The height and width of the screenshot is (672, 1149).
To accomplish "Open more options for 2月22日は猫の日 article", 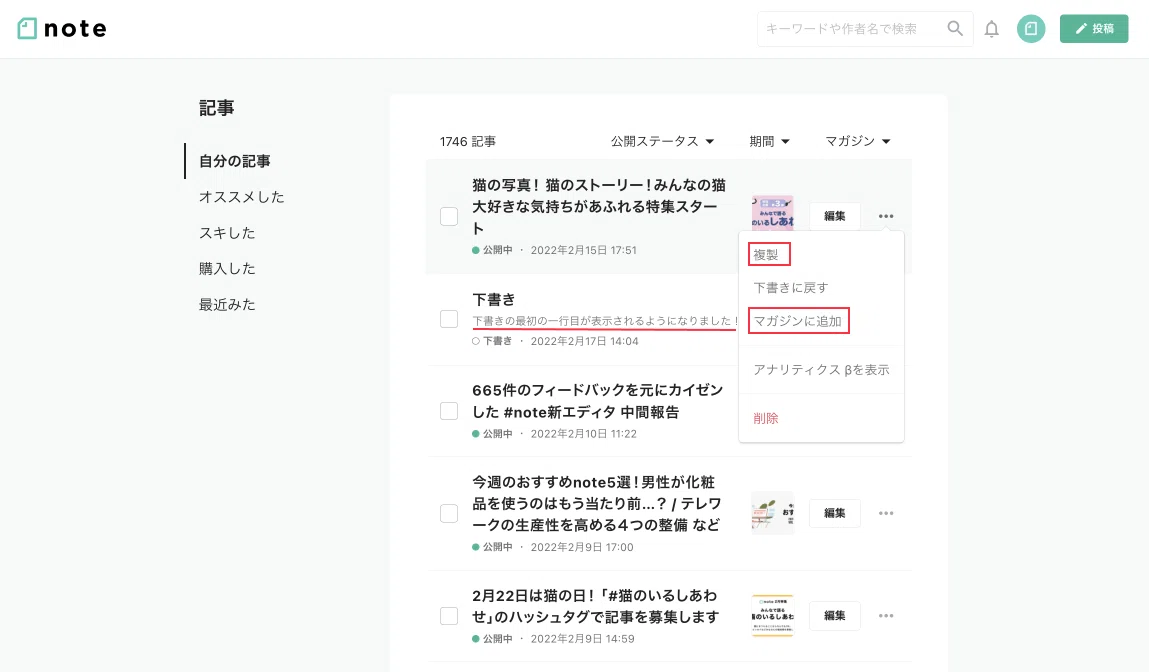I will (886, 616).
